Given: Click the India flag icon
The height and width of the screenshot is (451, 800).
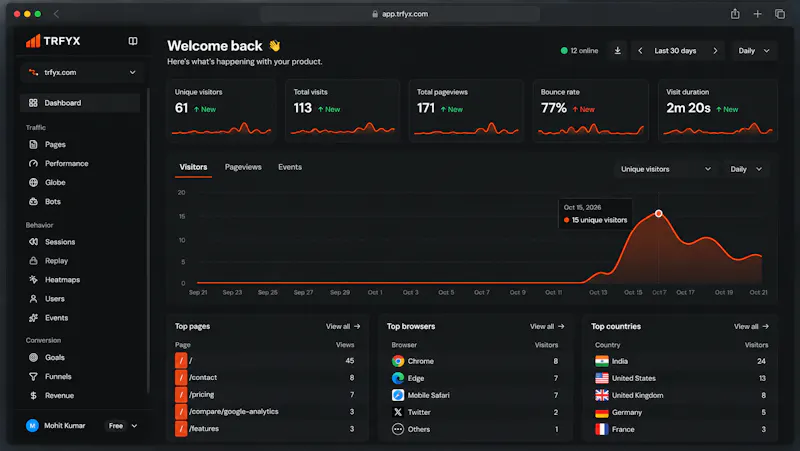Looking at the screenshot, I should click(602, 361).
